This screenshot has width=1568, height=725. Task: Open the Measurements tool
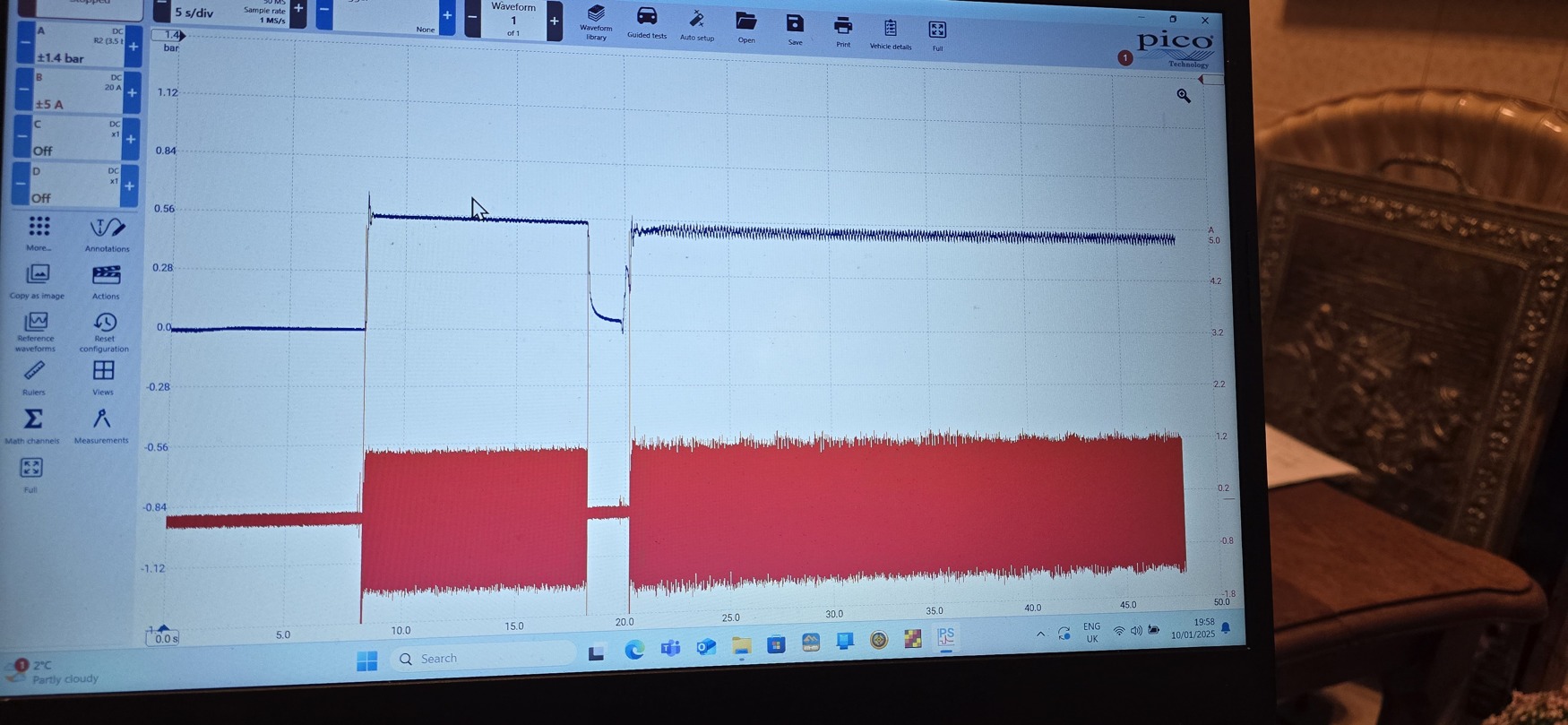(x=101, y=426)
